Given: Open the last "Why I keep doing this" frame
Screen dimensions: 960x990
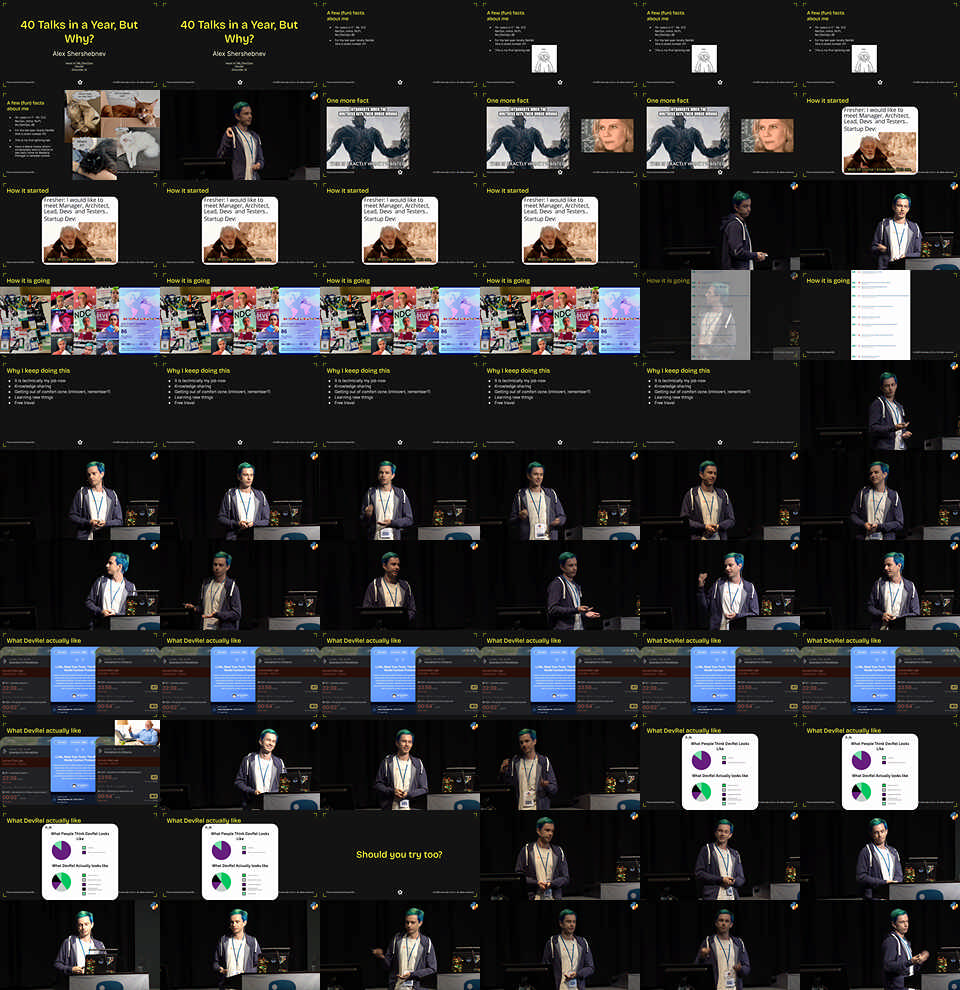Looking at the screenshot, I should click(720, 405).
